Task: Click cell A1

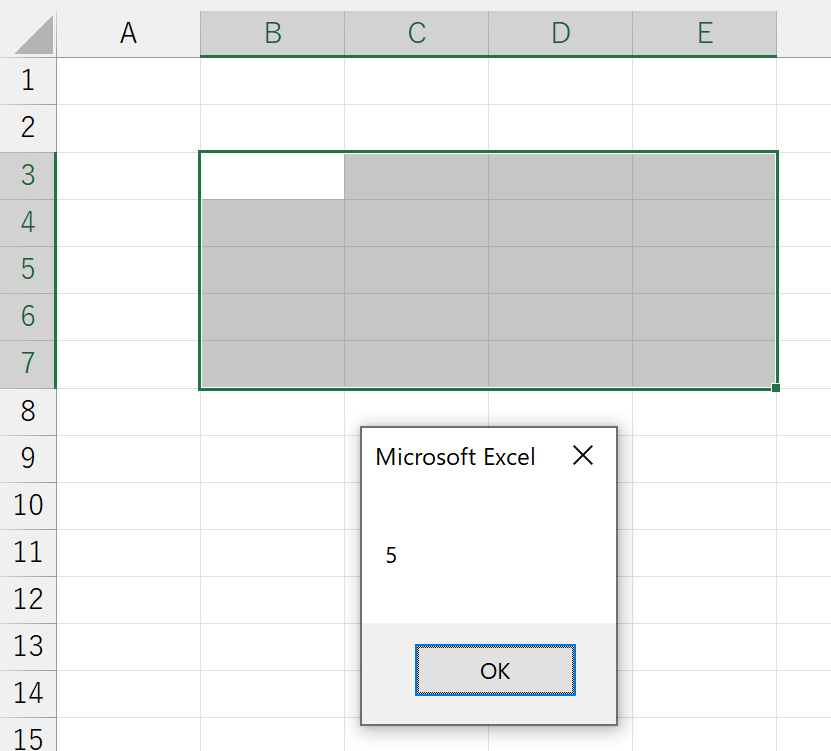Action: (128, 81)
